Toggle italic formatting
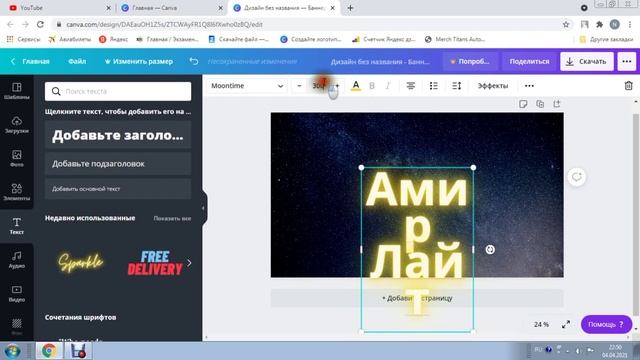This screenshot has height=360, width=640. (x=388, y=86)
